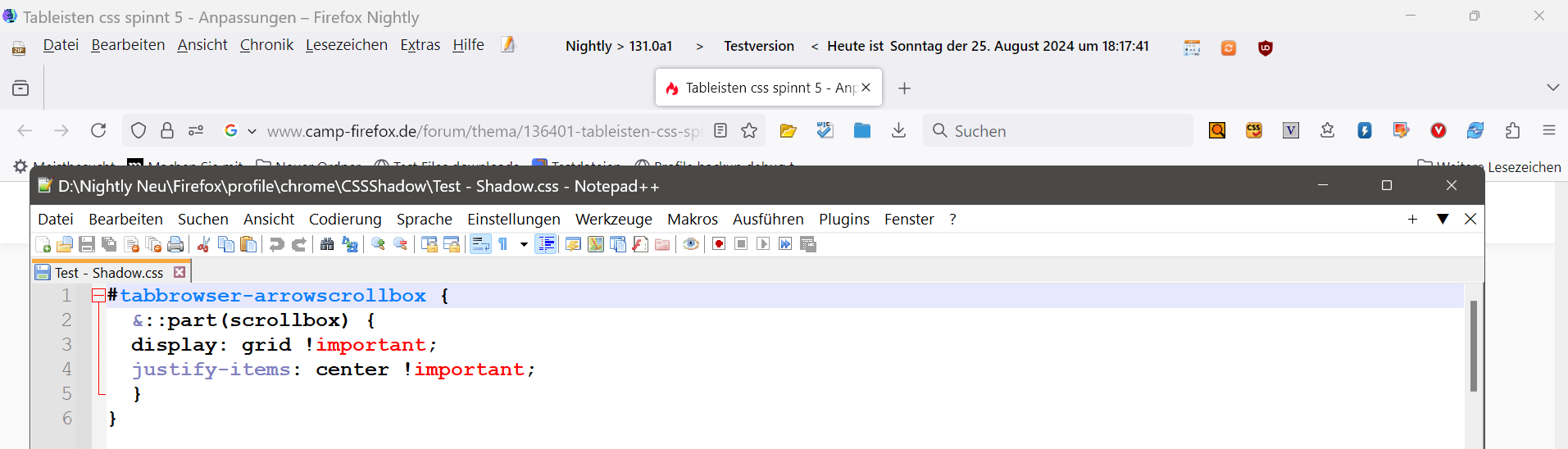The width and height of the screenshot is (1568, 449).
Task: Click the Cut scissors icon
Action: (204, 244)
